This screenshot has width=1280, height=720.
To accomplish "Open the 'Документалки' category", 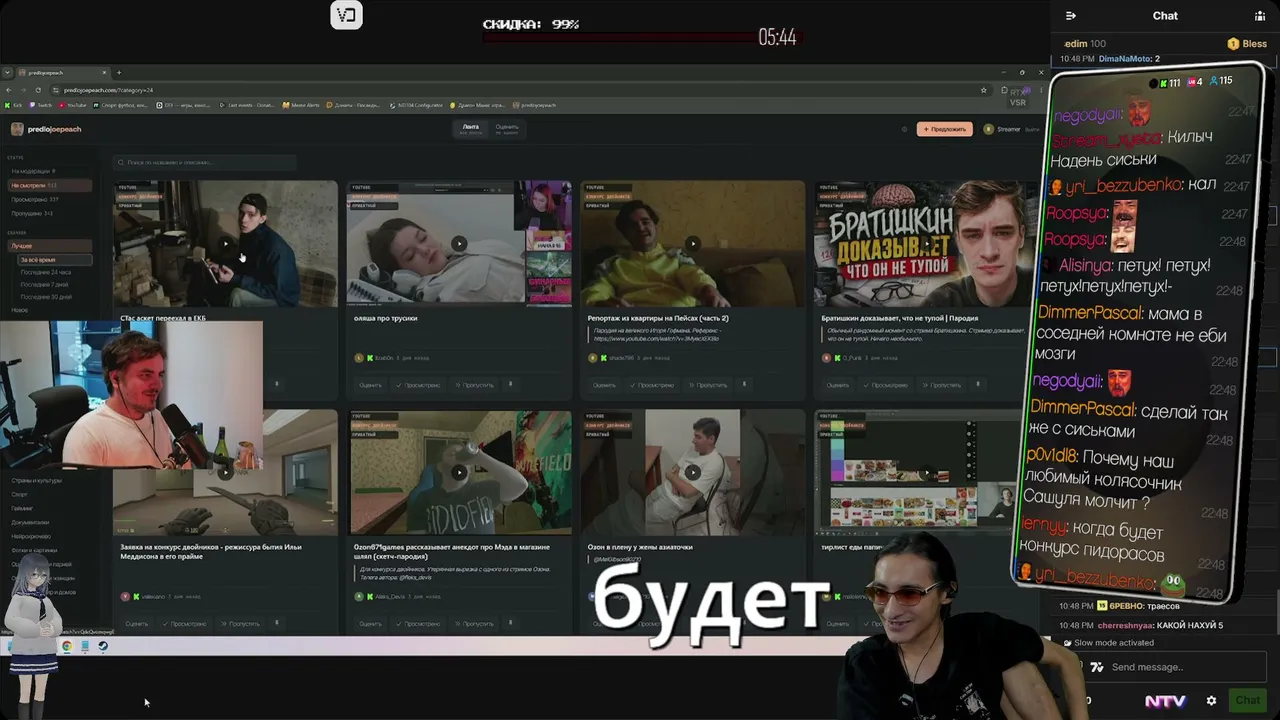I will click(30, 522).
